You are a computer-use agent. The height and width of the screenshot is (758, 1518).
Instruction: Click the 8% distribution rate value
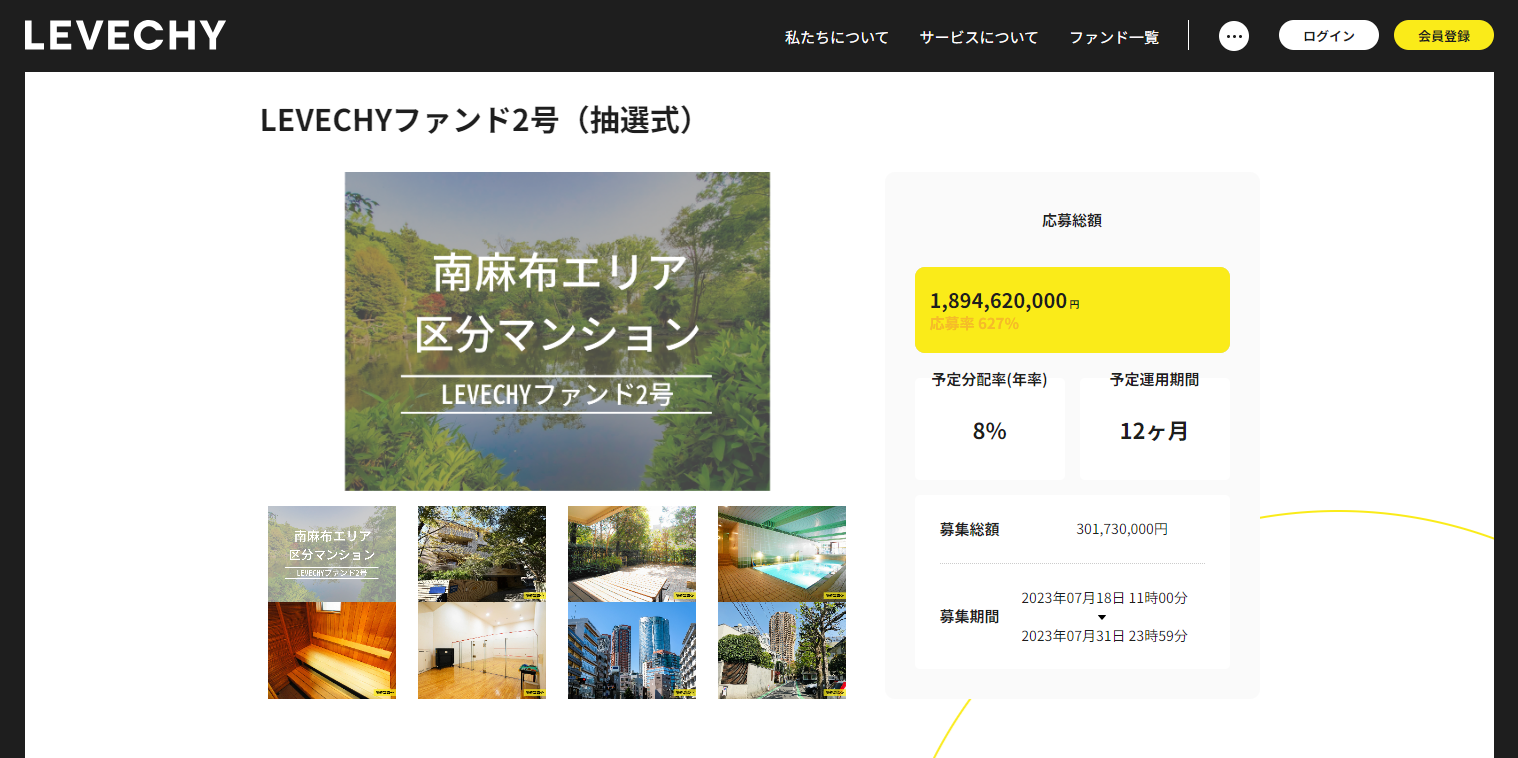tap(990, 431)
